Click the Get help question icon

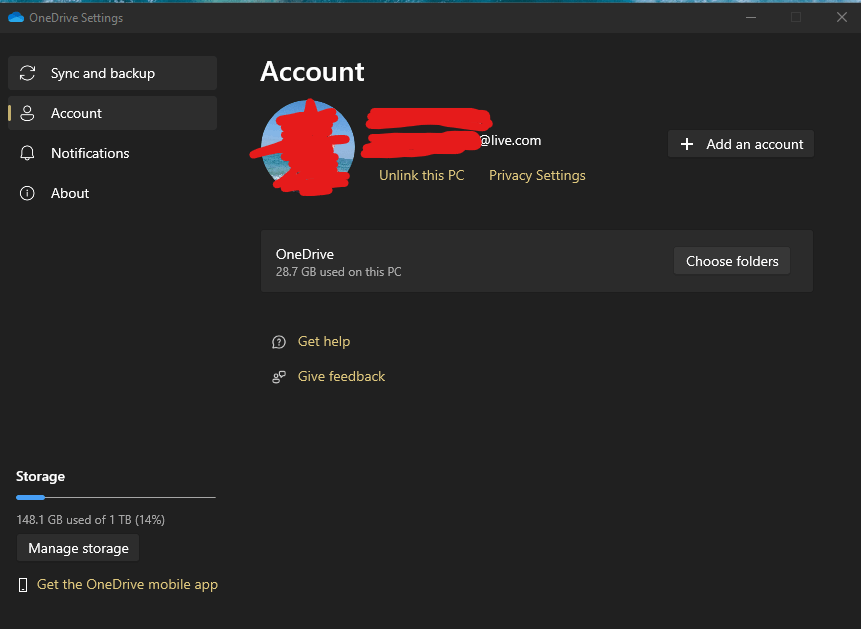279,342
